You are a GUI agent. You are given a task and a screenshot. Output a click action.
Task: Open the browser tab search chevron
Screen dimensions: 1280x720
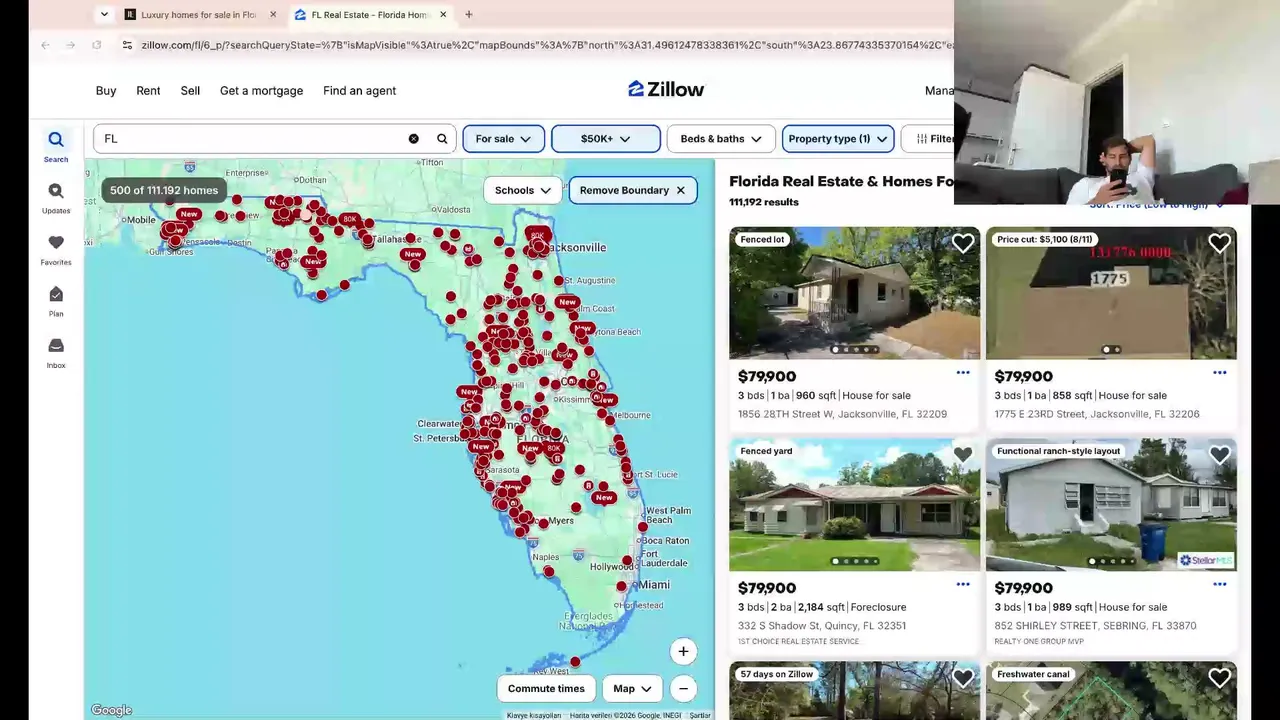[104, 15]
